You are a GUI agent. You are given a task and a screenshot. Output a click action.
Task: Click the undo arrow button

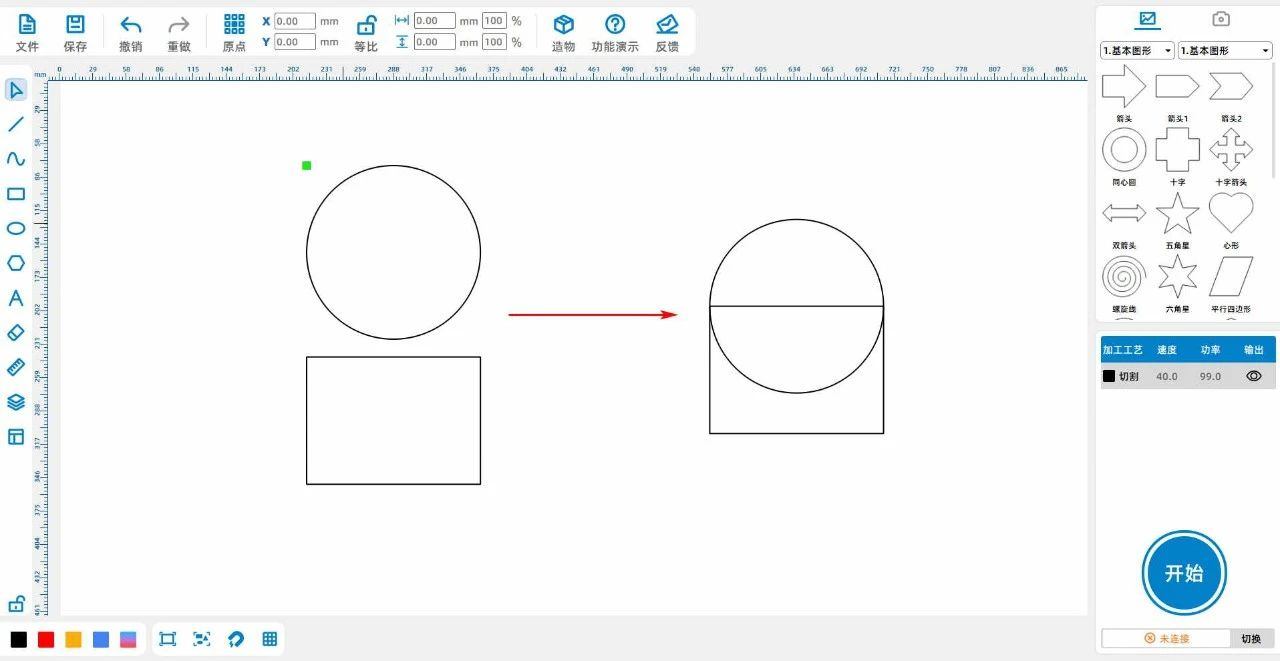point(130,26)
